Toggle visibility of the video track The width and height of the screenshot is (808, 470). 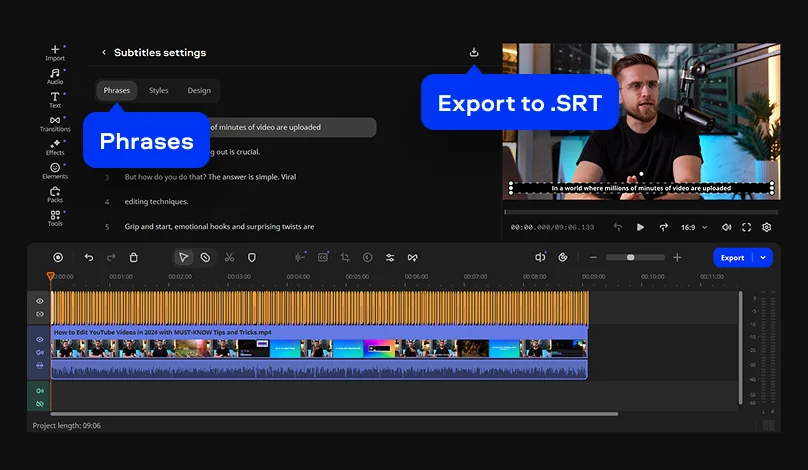[x=40, y=340]
